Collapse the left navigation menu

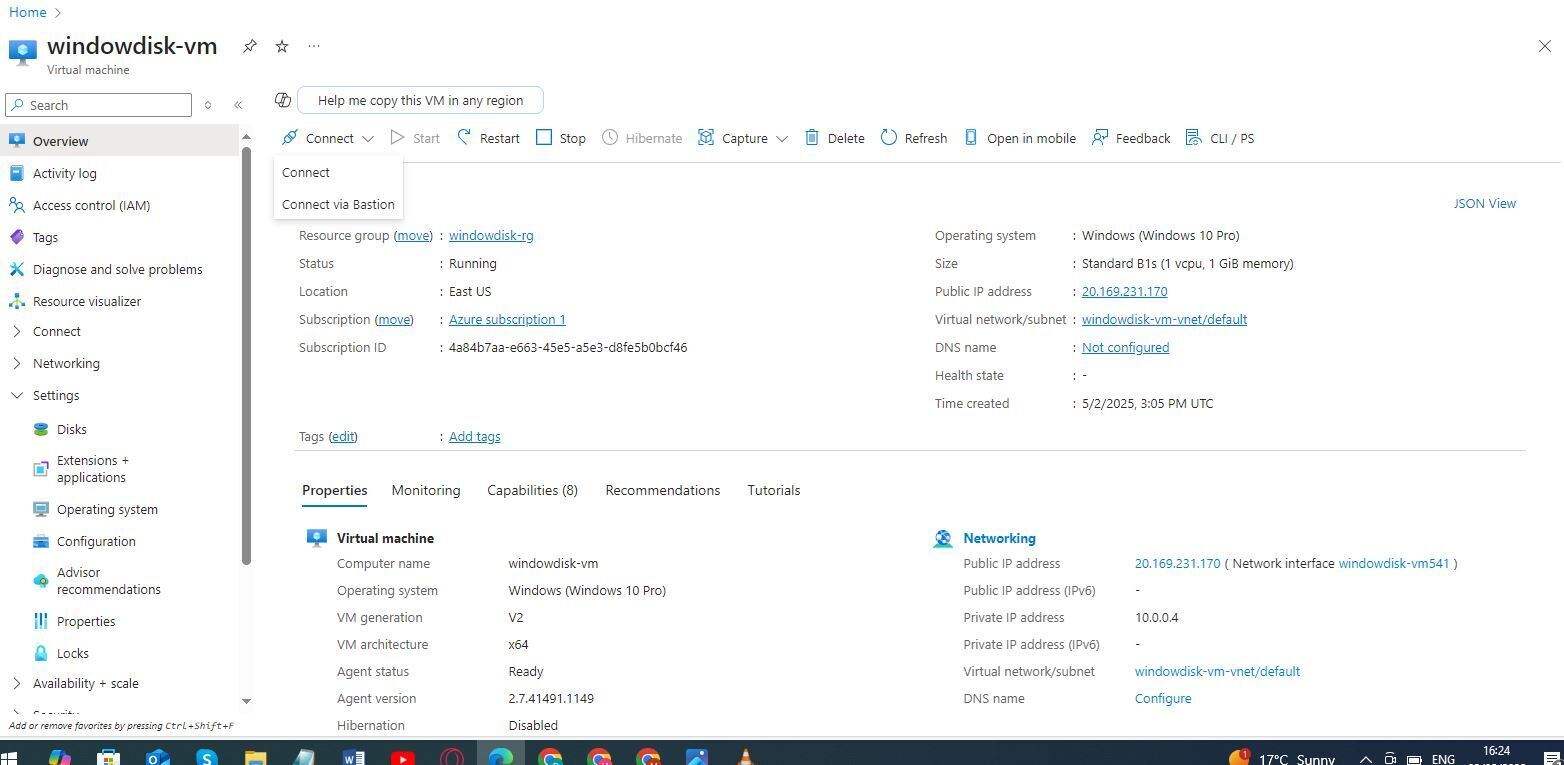click(x=238, y=105)
